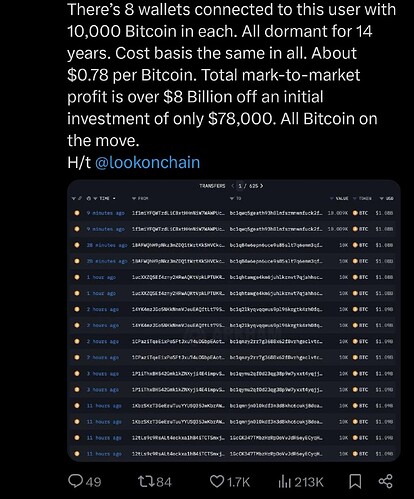Open the first row sender address 1f1miYFQ
Viewport: 414px width, 499px height.
(x=178, y=213)
